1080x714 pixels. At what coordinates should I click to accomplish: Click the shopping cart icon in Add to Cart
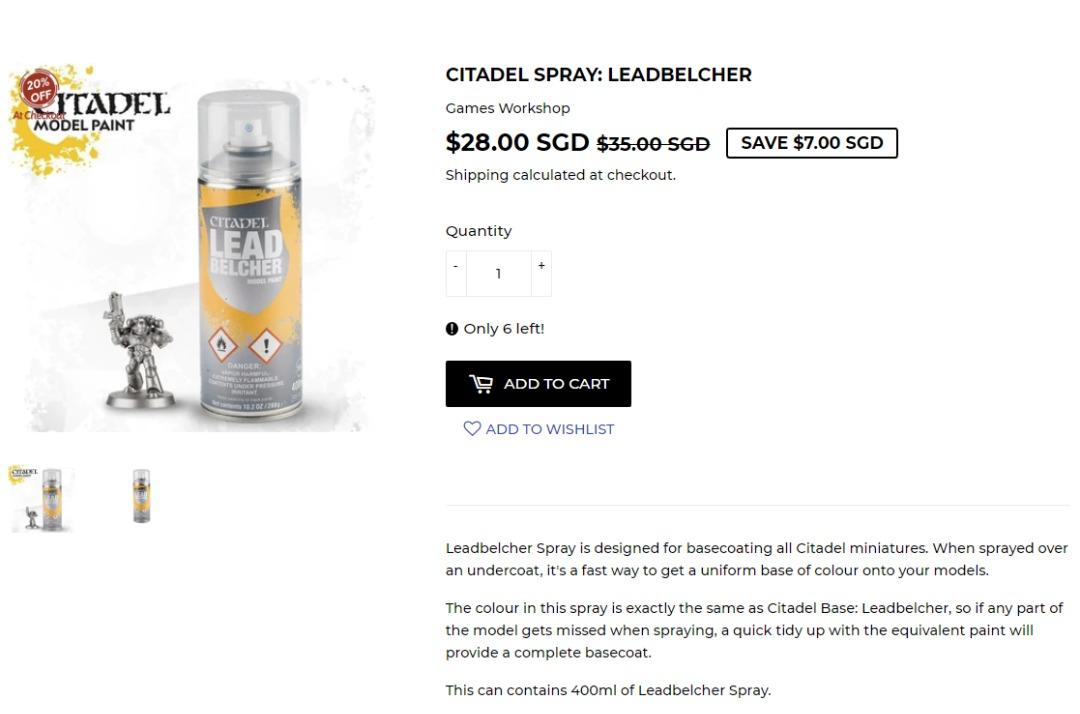click(483, 383)
